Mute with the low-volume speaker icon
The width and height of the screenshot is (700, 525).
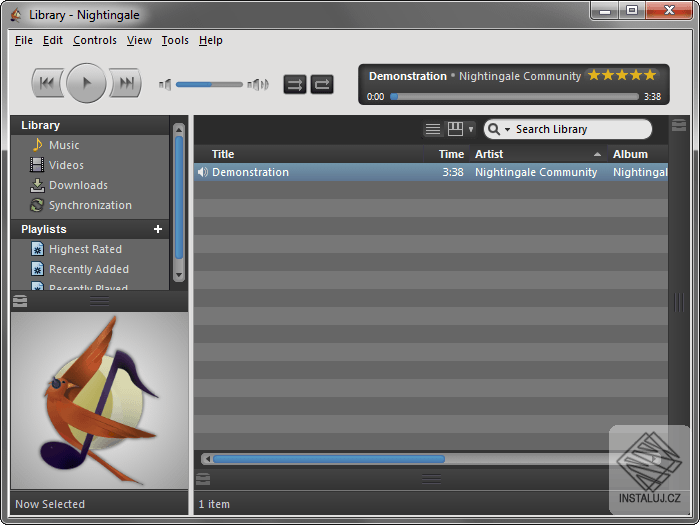165,84
